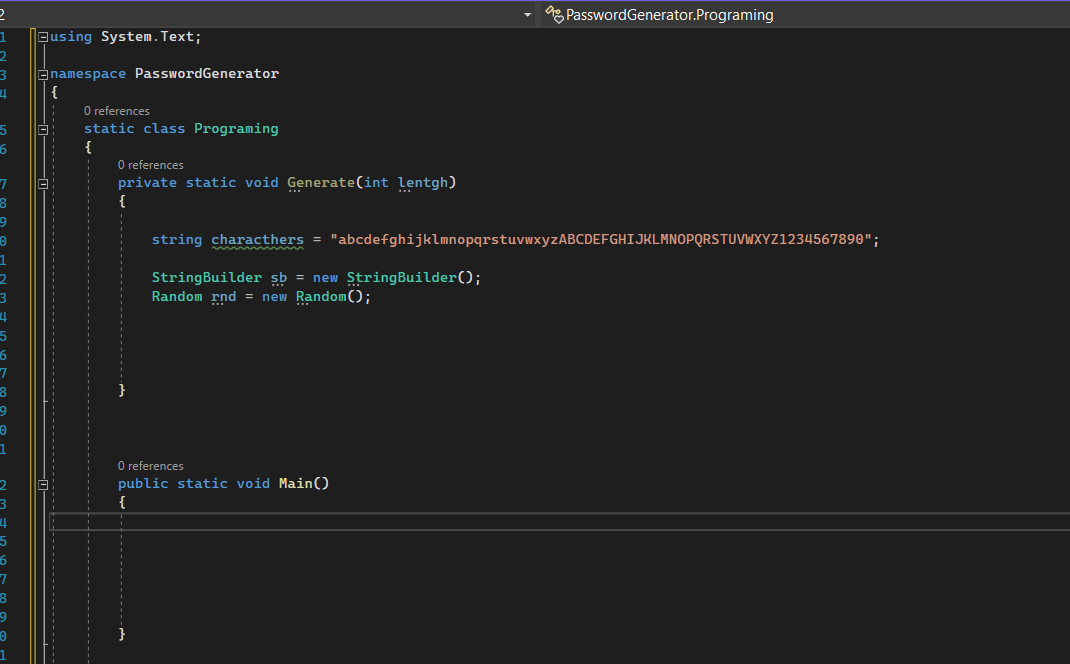Image resolution: width=1070 pixels, height=664 pixels.
Task: Click the using keyword on the first line
Action: coord(71,37)
